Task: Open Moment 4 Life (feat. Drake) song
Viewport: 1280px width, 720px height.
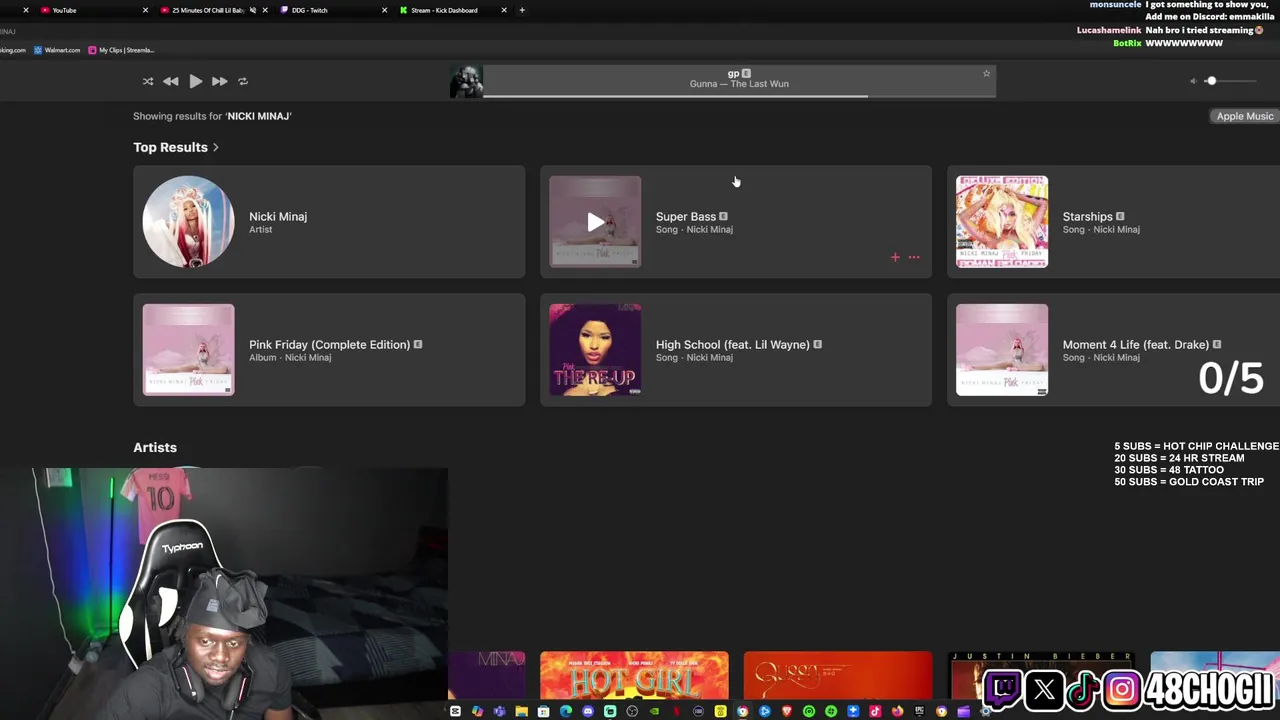Action: click(x=1113, y=350)
